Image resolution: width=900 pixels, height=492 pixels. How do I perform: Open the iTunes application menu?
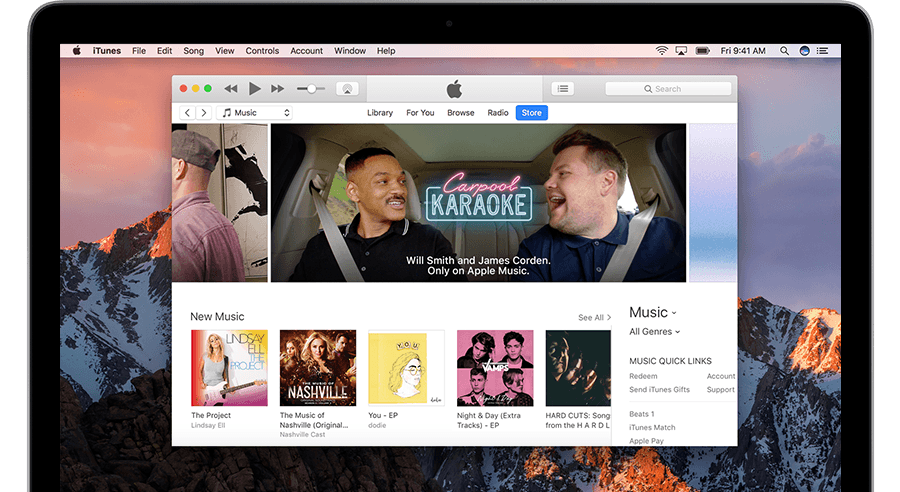point(107,51)
